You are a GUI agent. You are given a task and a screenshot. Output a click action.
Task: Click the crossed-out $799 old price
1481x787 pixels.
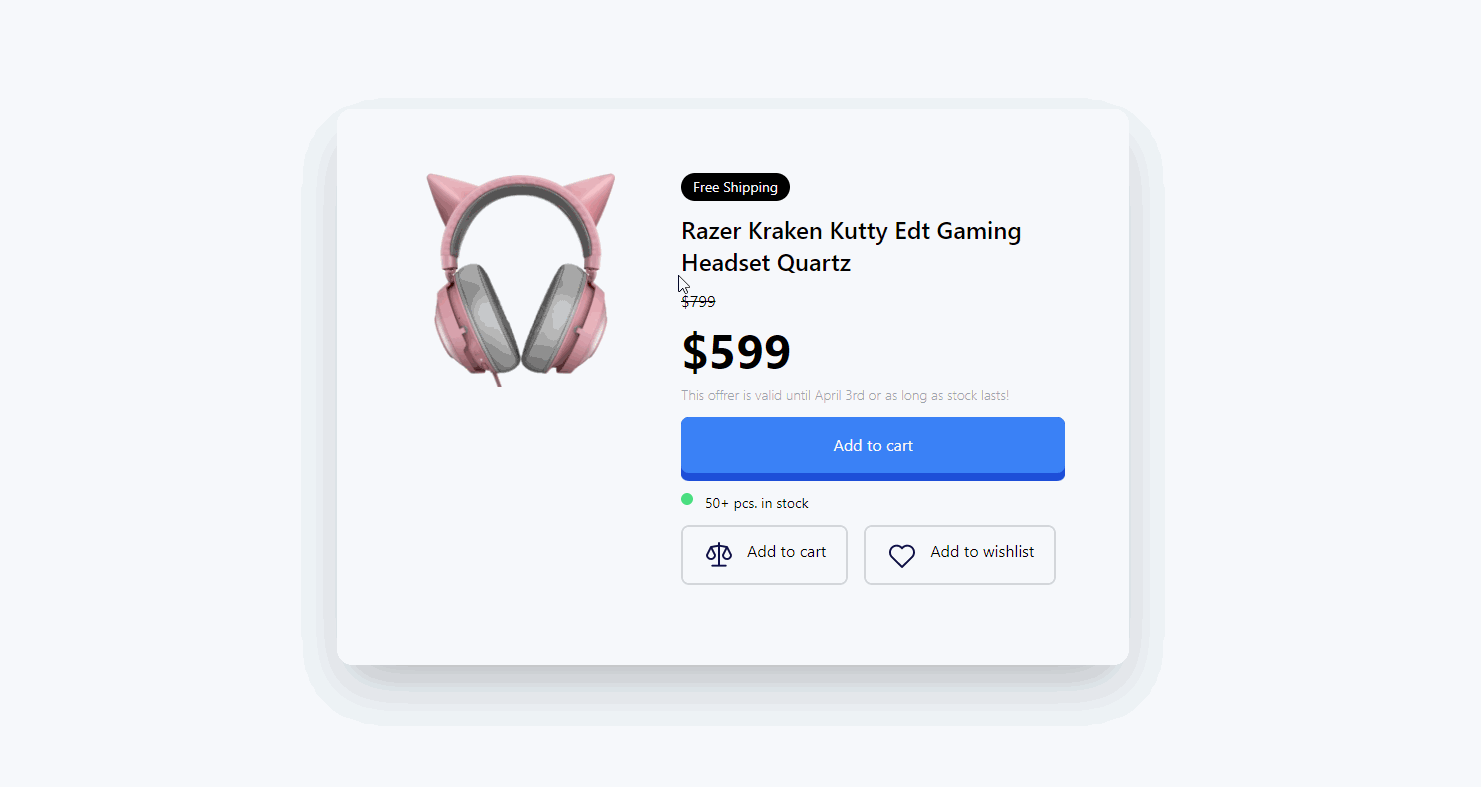tap(698, 301)
